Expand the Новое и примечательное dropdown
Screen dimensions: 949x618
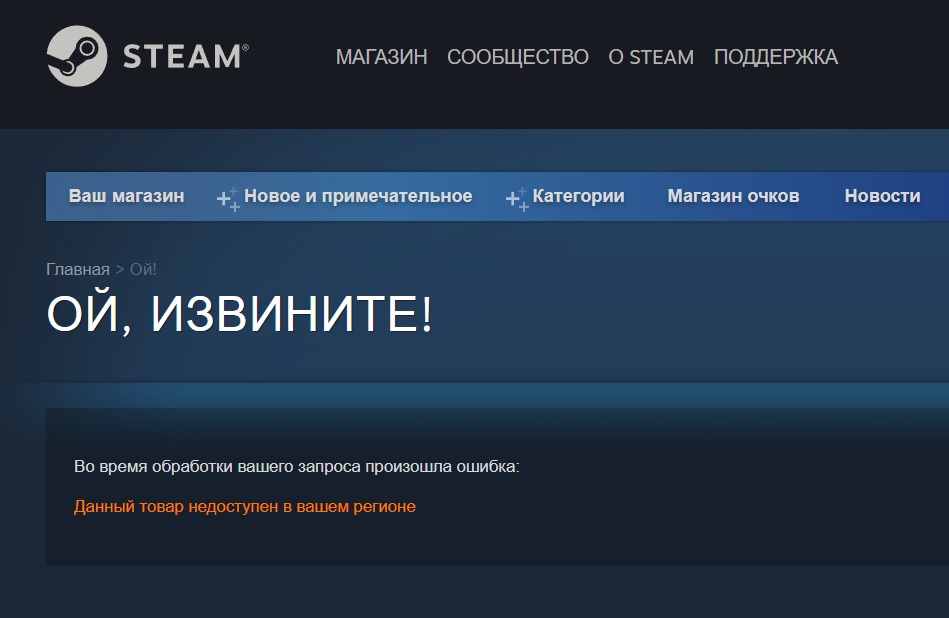pos(358,196)
